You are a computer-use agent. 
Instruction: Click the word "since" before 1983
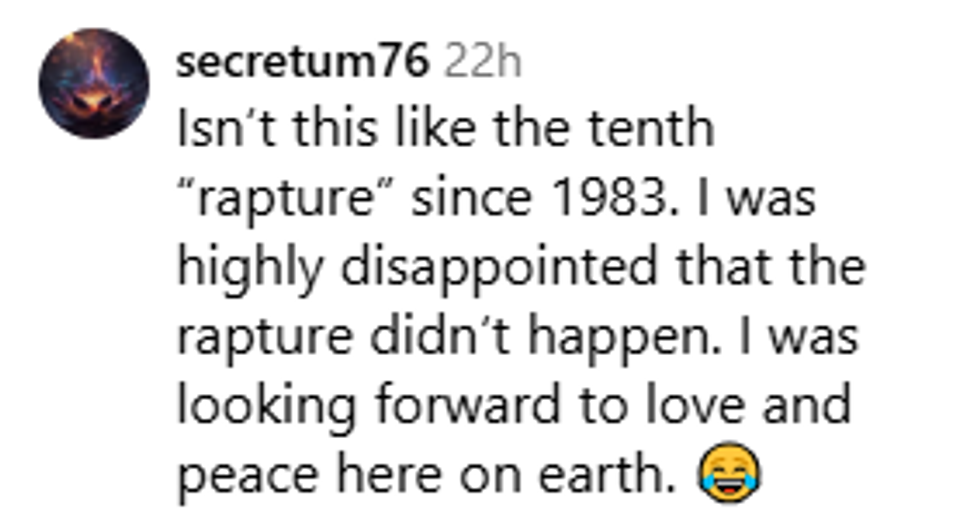(x=461, y=199)
